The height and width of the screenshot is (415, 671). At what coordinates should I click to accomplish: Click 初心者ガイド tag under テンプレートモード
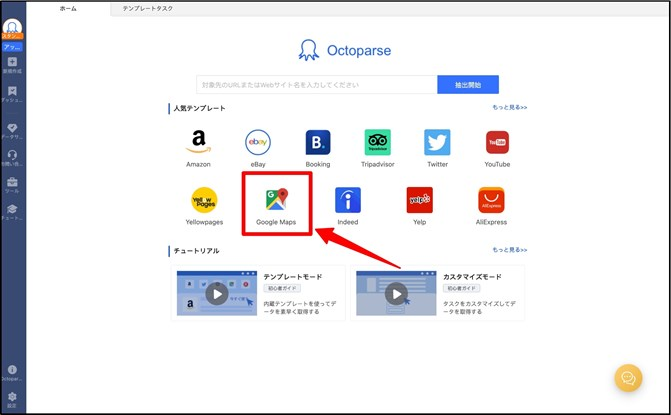[x=282, y=288]
